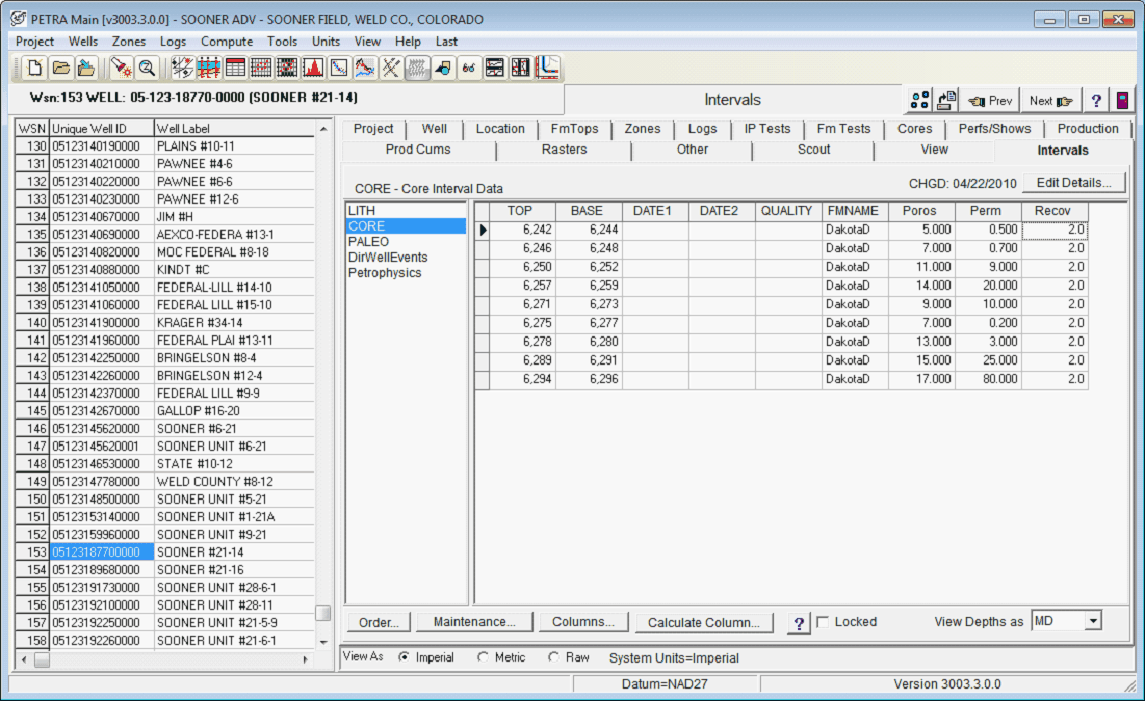Image resolution: width=1146 pixels, height=702 pixels.
Task: Click the purple exit door icon
Action: click(x=1123, y=101)
